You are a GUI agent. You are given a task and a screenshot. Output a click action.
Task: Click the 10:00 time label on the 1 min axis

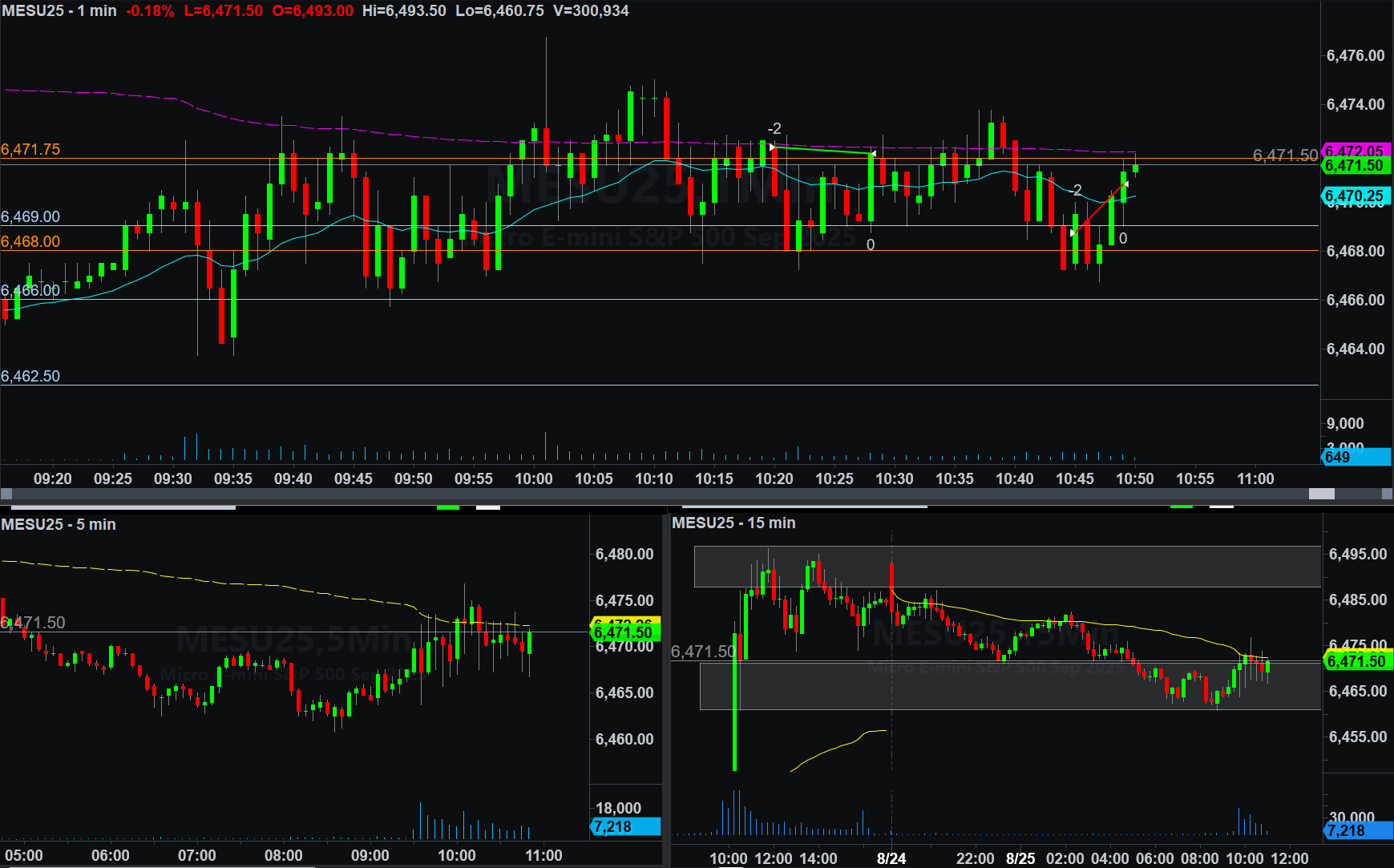(x=533, y=478)
